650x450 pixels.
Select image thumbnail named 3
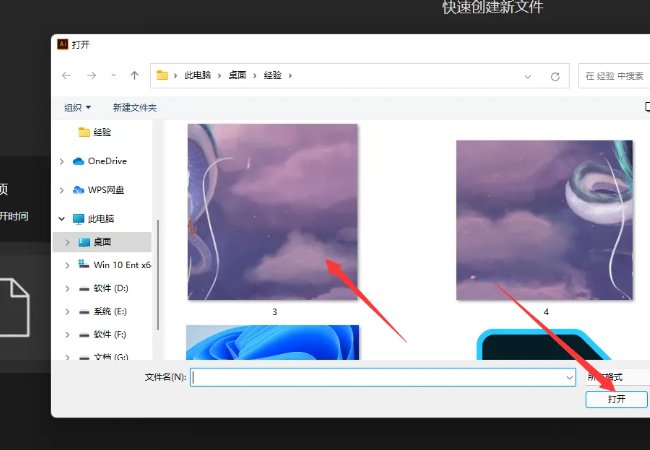pyautogui.click(x=273, y=212)
